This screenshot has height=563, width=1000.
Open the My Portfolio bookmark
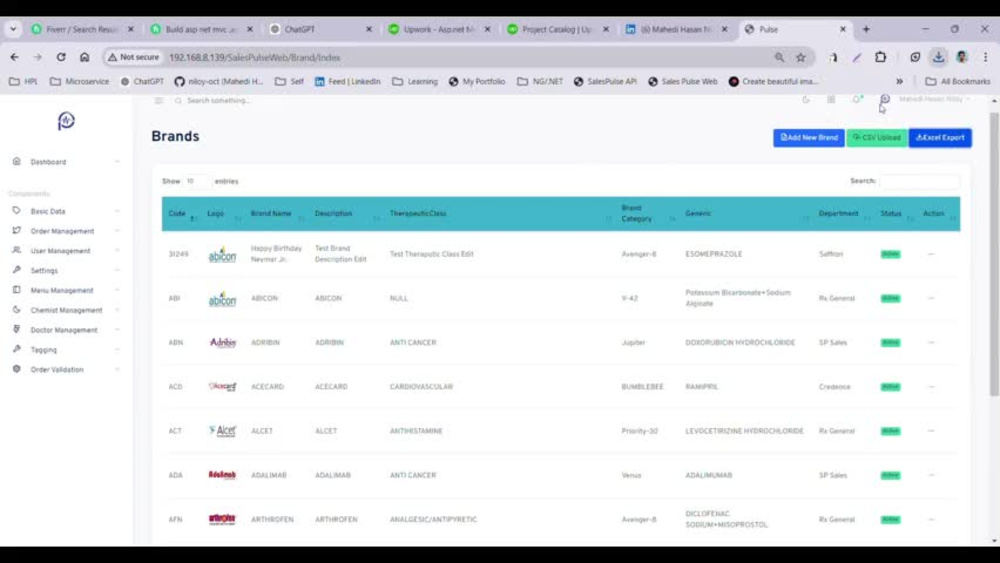click(477, 82)
